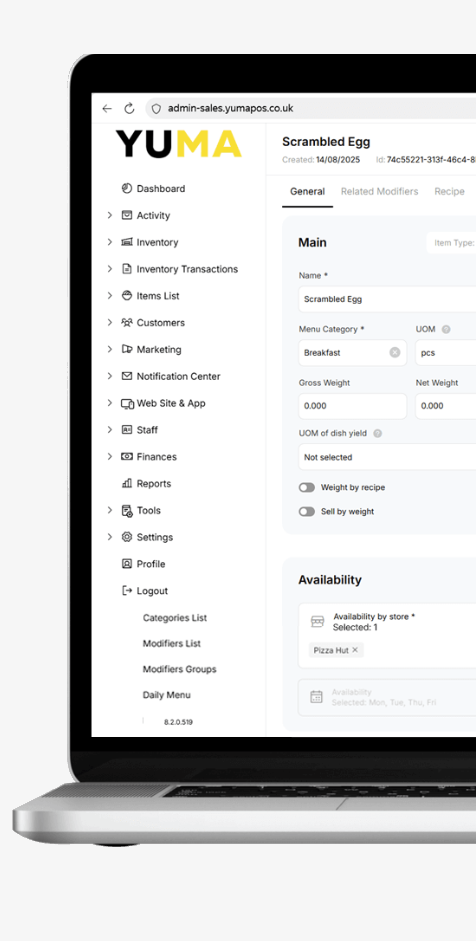Image resolution: width=476 pixels, height=941 pixels.
Task: Open Categories List submenu link
Action: point(175,618)
